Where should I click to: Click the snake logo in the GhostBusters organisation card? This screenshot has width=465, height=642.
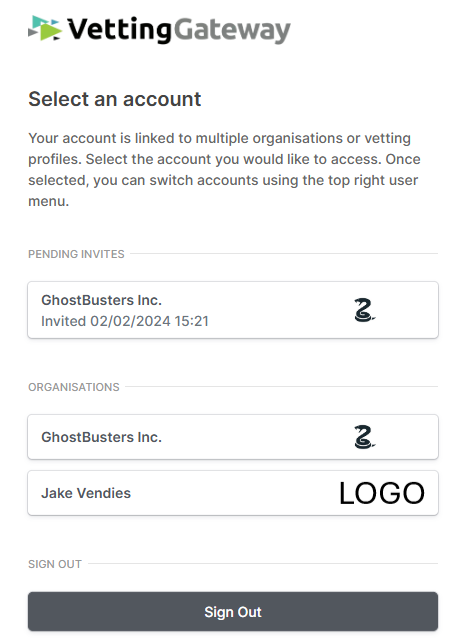365,437
